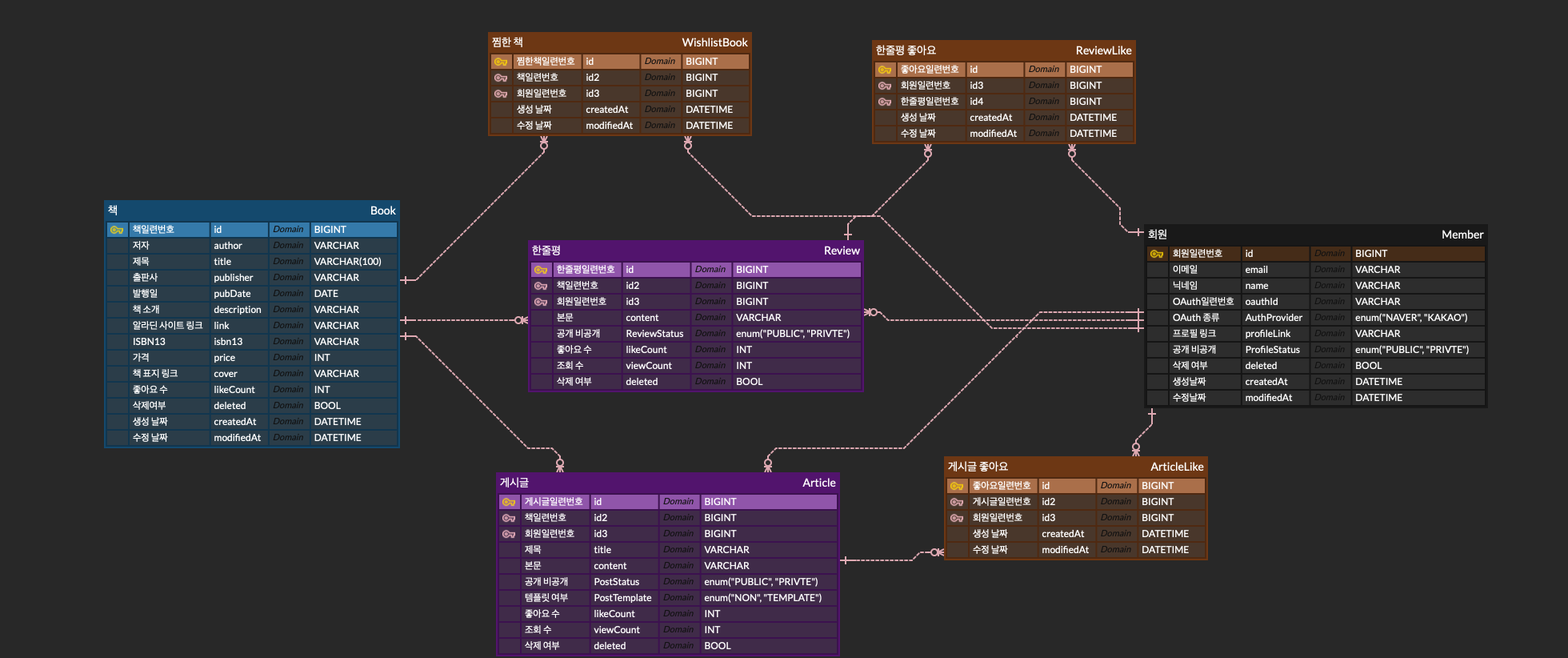Screen dimensions: 1568x658
Task: Select foreign key icon on WishlistBook id2 row
Action: point(501,78)
